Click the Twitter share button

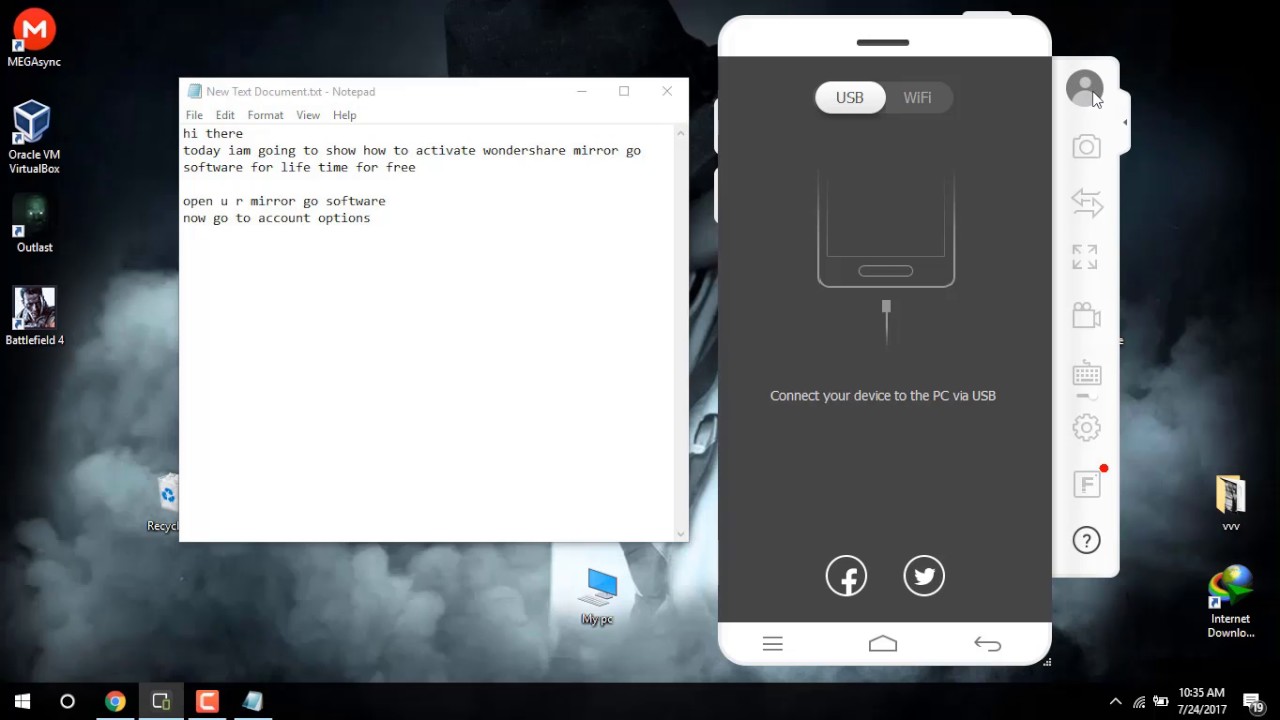pyautogui.click(x=924, y=576)
